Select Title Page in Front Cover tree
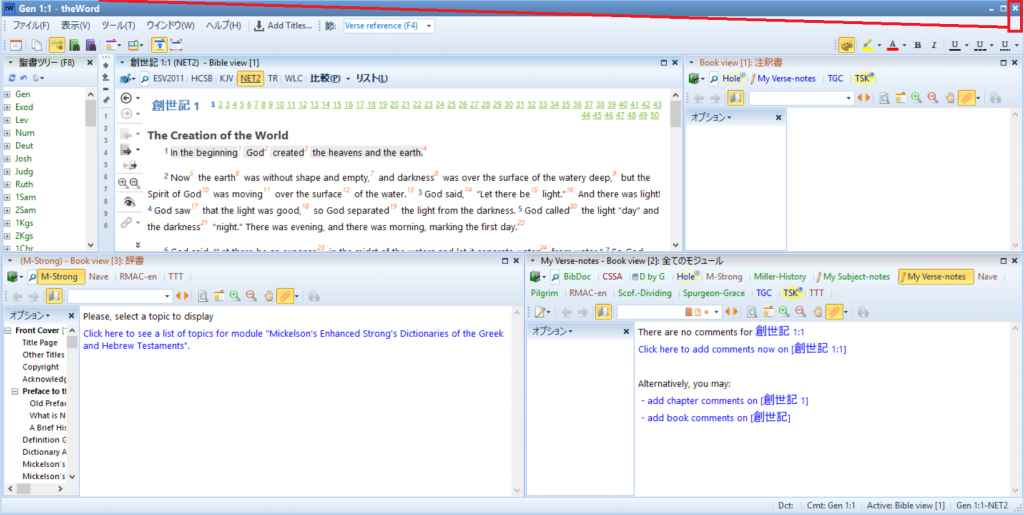Viewport: 1024px width, 515px height. [40, 342]
